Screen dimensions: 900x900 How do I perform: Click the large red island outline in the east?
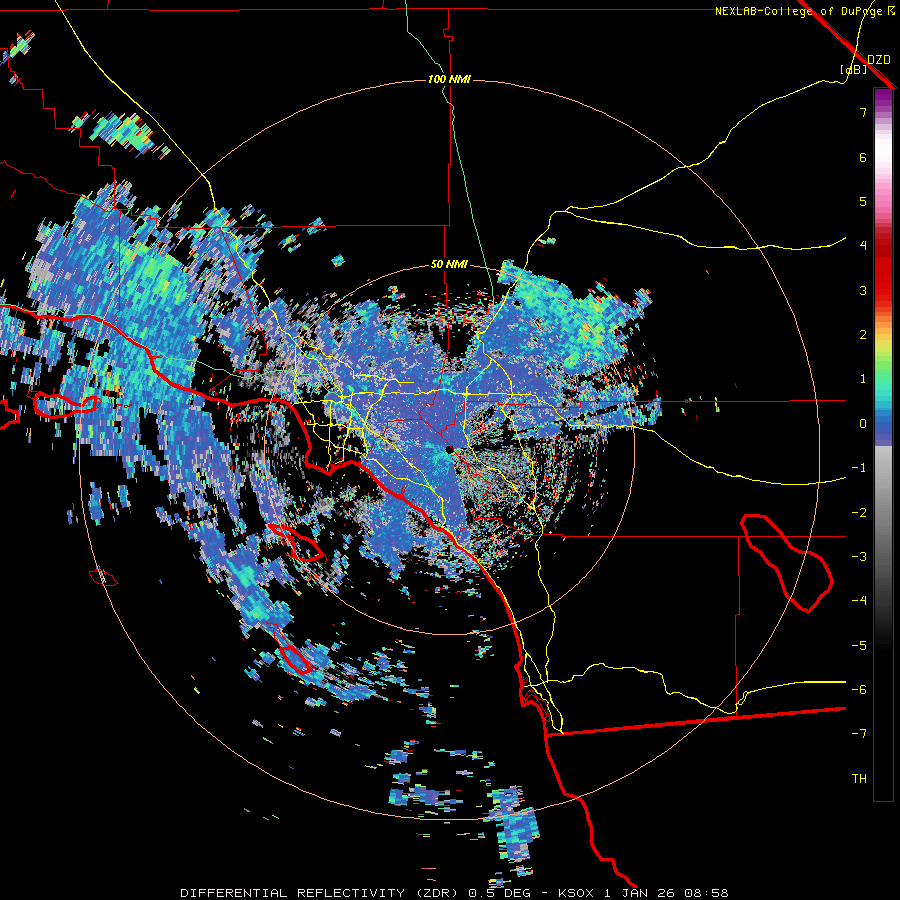[786, 562]
